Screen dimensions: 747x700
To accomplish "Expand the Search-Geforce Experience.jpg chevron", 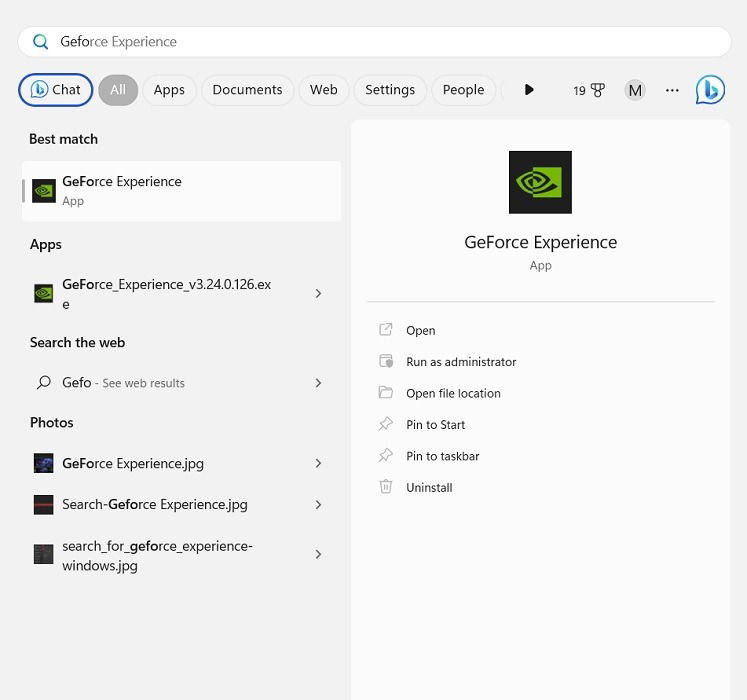I will point(318,505).
